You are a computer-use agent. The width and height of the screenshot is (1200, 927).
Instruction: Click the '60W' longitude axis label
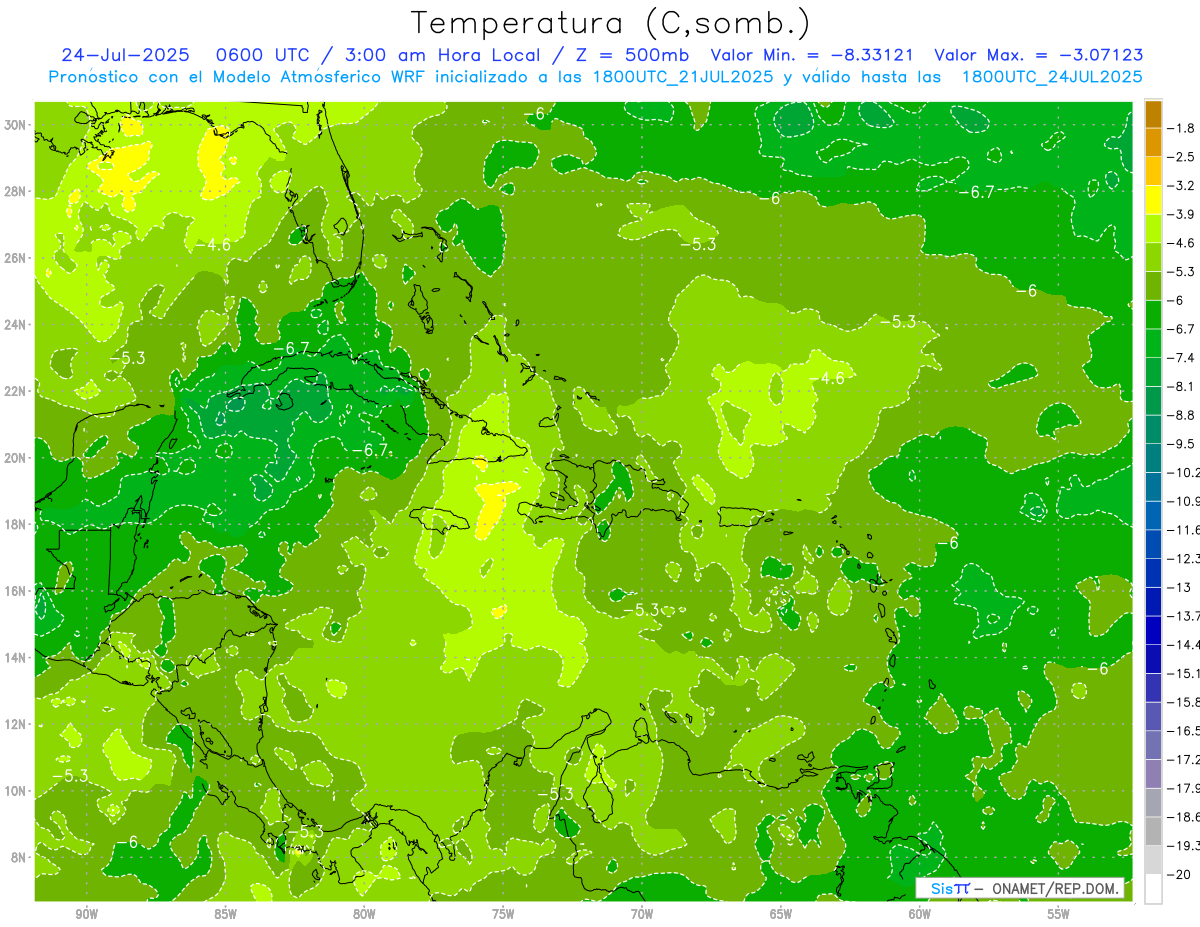pyautogui.click(x=920, y=914)
